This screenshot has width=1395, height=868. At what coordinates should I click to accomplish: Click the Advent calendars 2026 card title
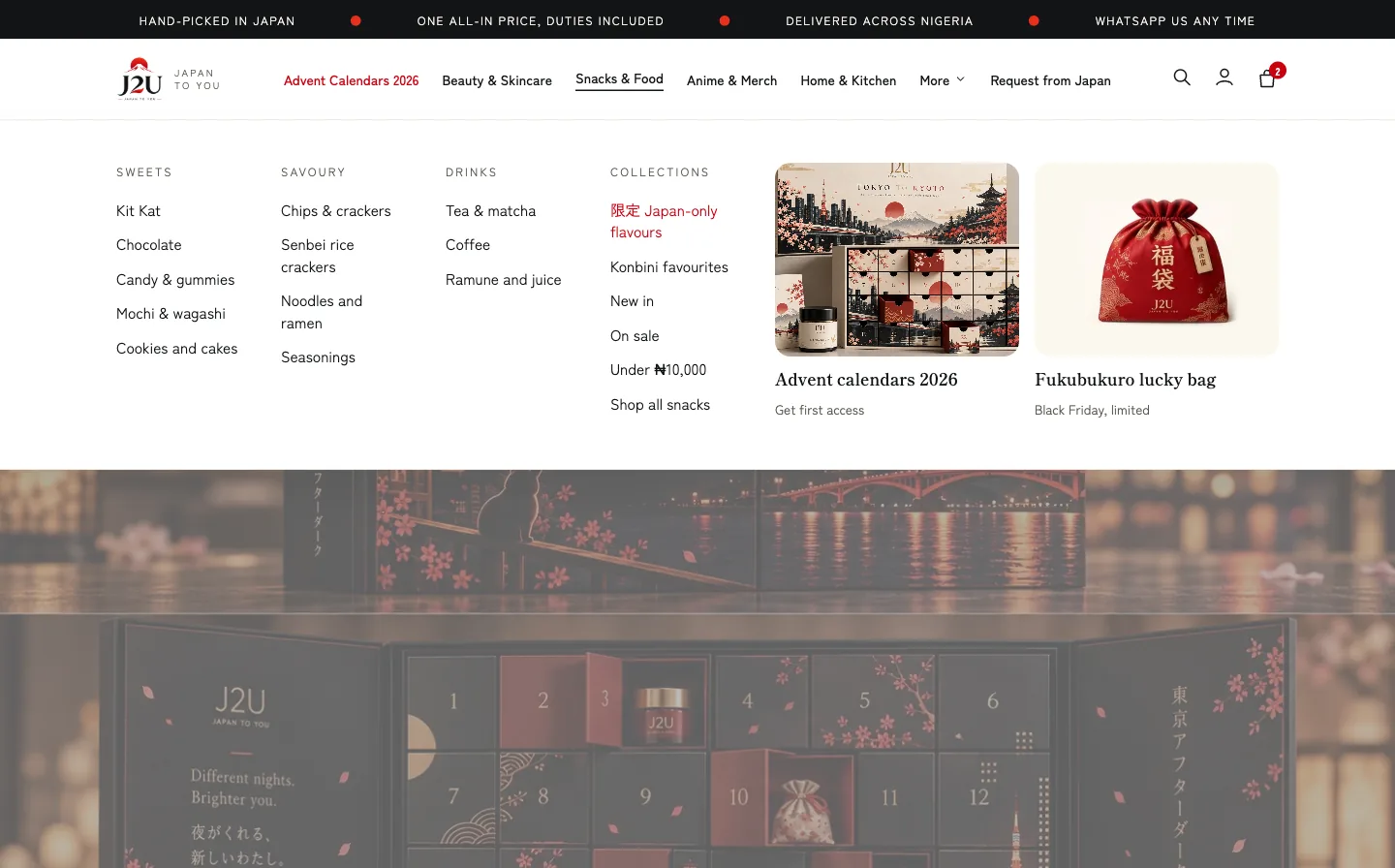pyautogui.click(x=866, y=380)
